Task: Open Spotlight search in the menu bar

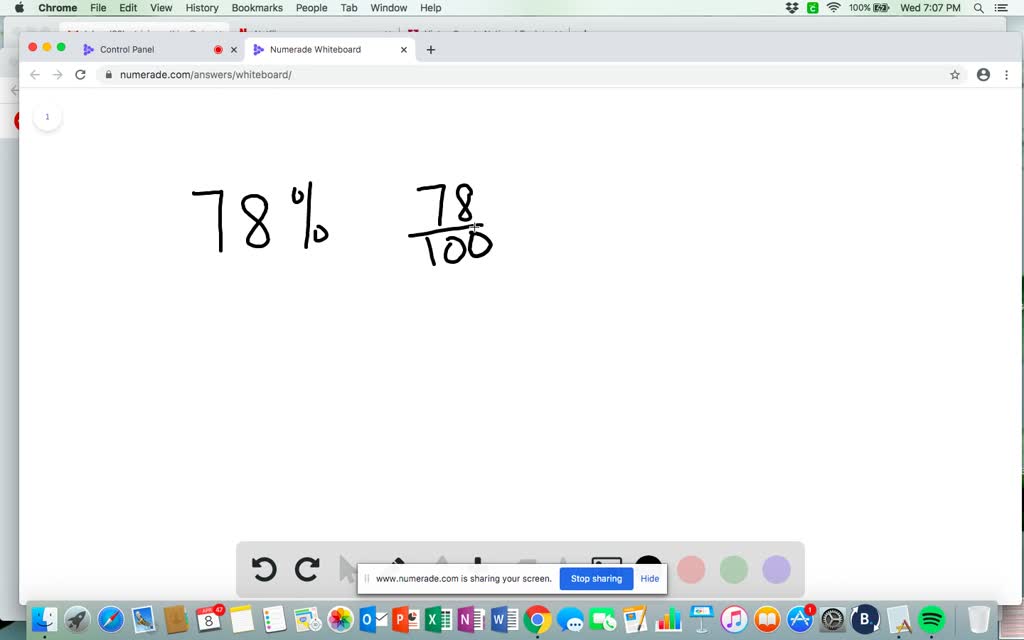Action: click(978, 8)
